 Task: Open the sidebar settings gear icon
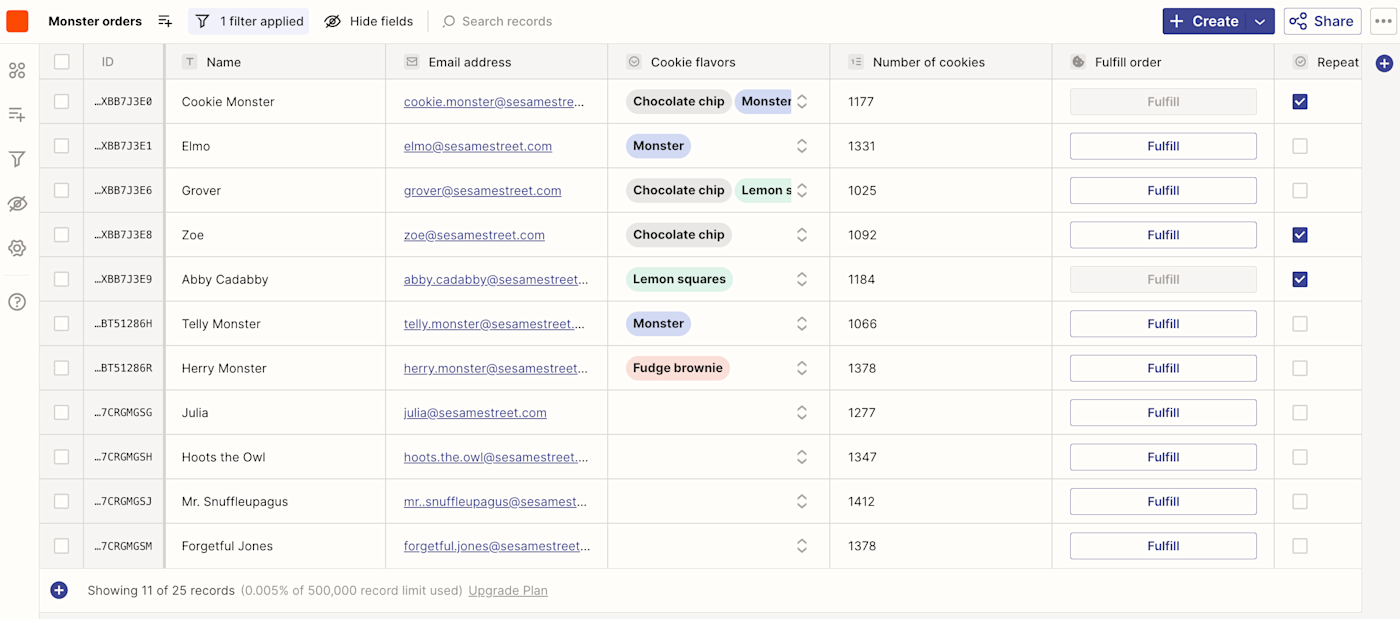click(x=17, y=248)
